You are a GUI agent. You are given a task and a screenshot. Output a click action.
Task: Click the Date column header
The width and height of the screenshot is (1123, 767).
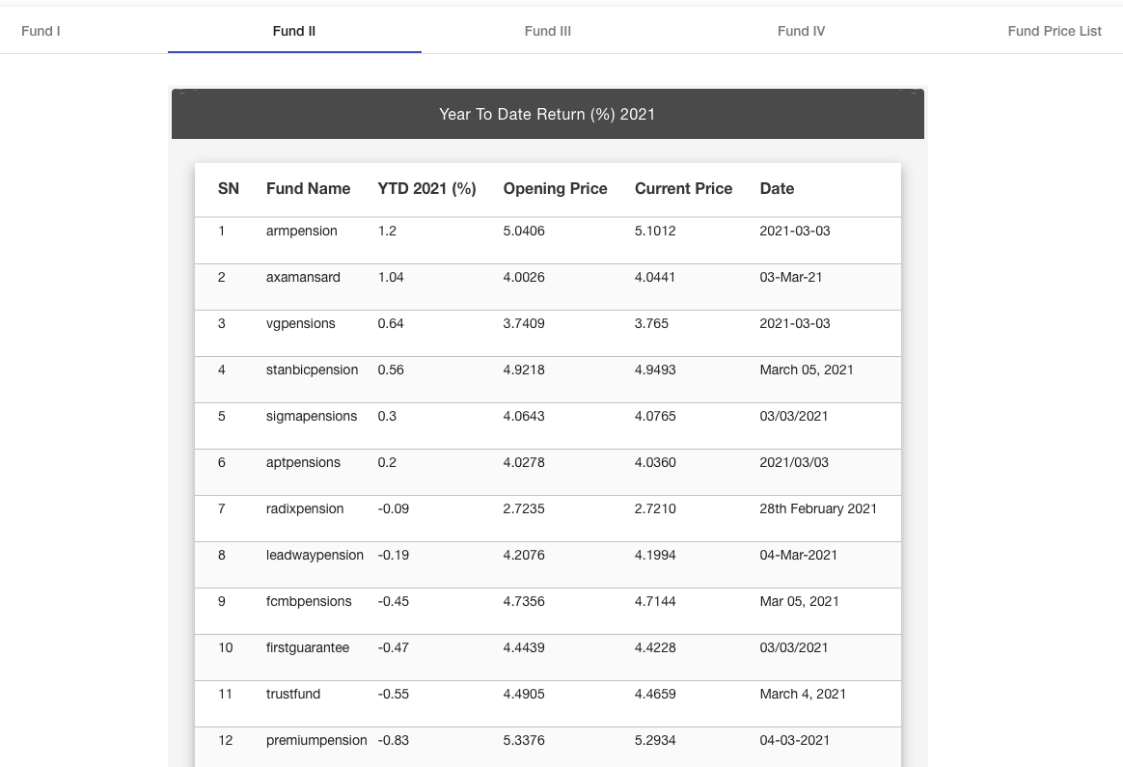(777, 189)
